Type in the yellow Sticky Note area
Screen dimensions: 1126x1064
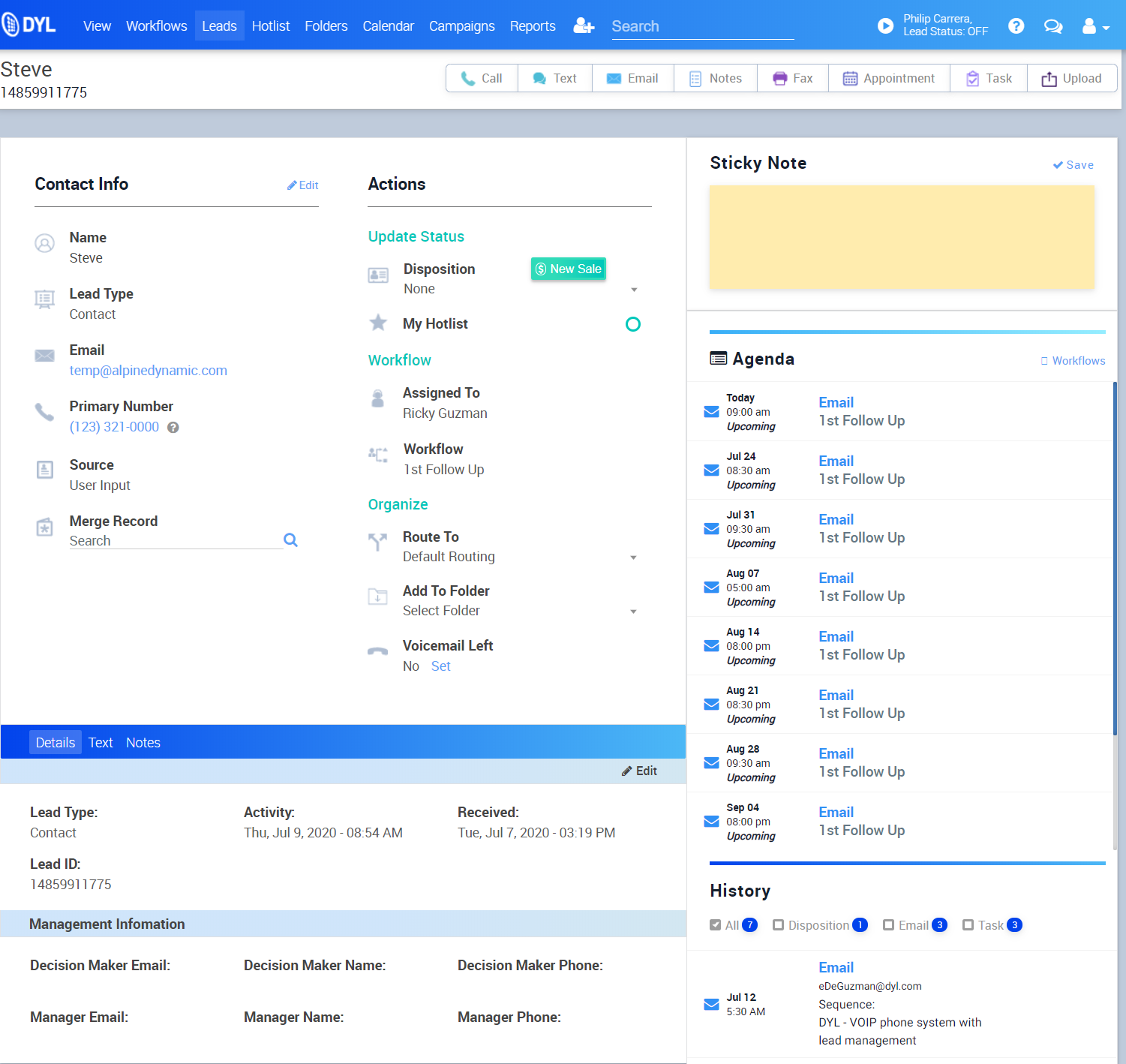[902, 237]
